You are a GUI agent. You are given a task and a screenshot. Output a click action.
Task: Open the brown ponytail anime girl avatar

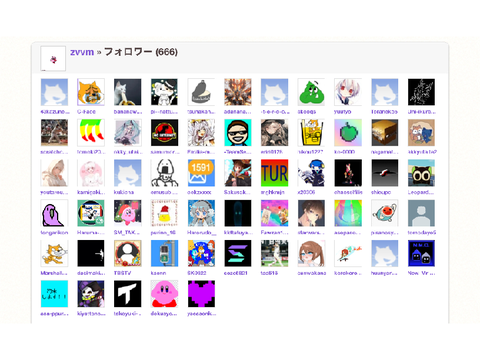[311, 254]
